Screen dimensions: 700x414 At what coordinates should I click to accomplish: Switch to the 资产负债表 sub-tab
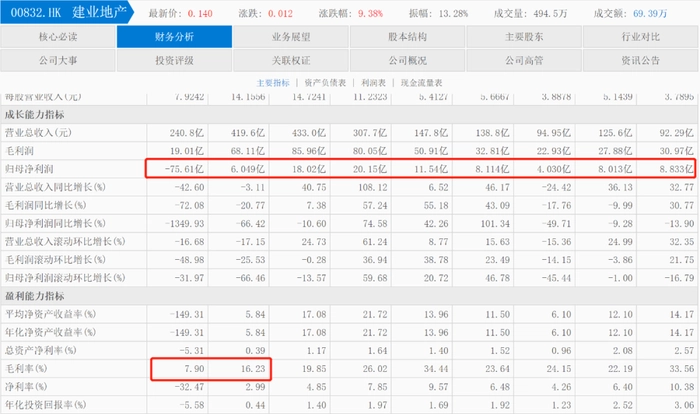pos(325,82)
